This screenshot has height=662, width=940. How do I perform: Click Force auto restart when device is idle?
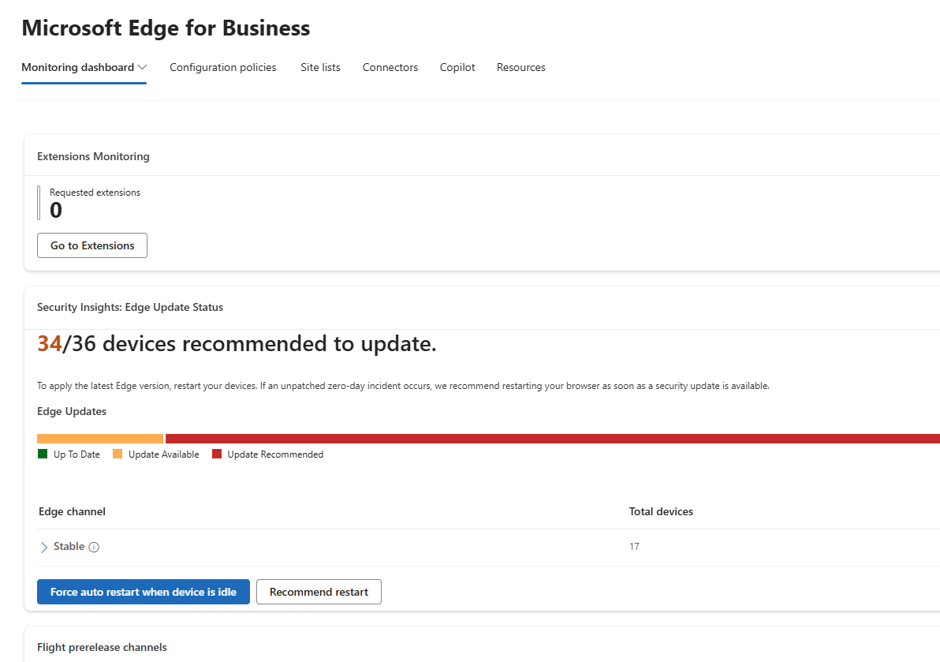point(143,592)
